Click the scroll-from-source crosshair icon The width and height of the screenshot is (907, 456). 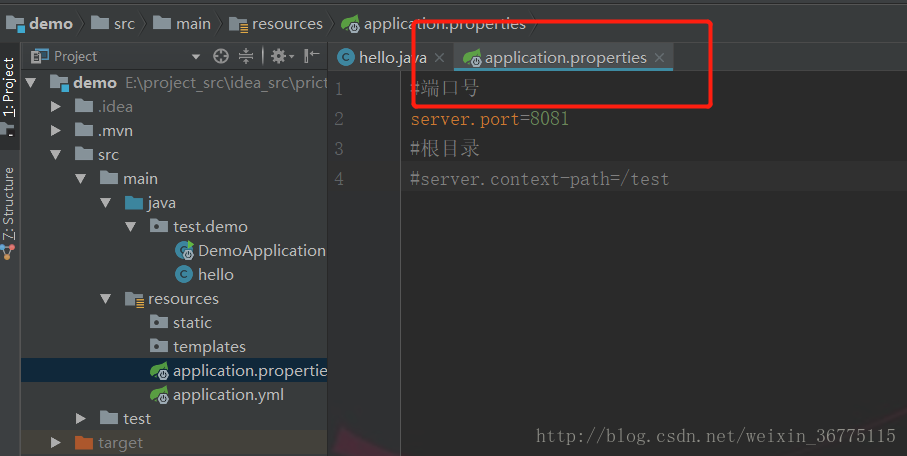[x=221, y=56]
